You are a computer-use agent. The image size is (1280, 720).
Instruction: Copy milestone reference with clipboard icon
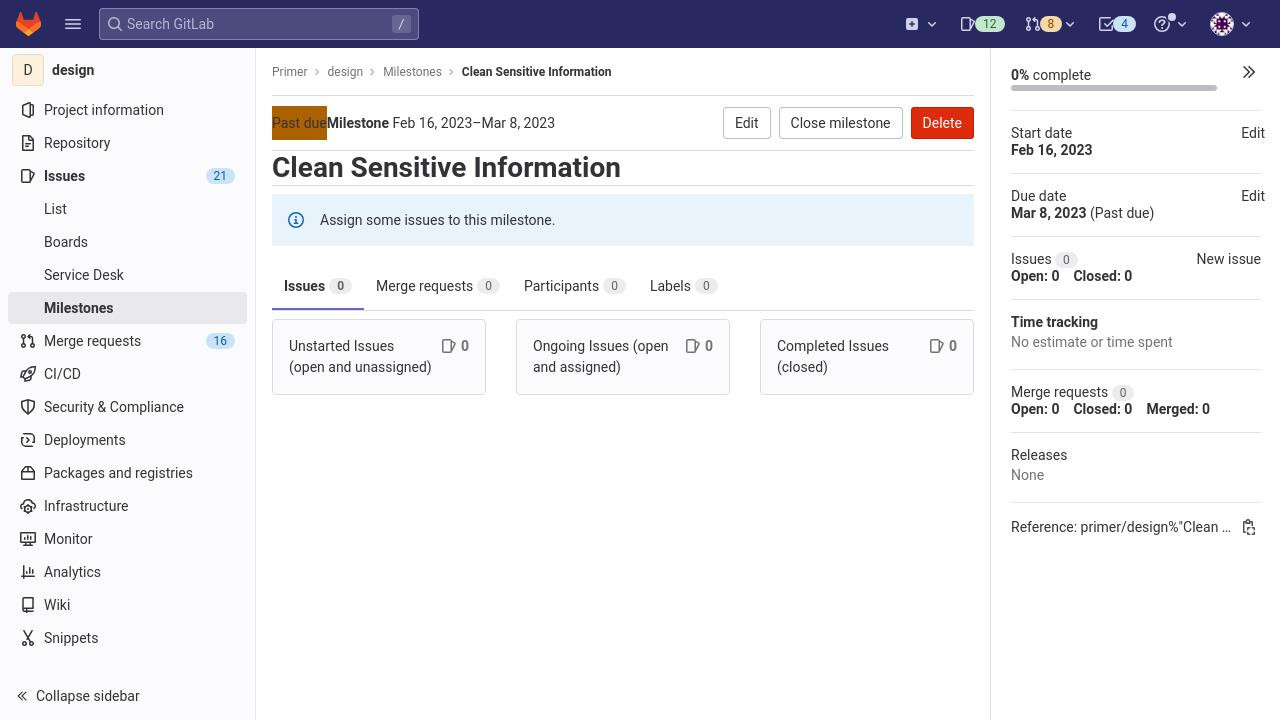[x=1249, y=527]
